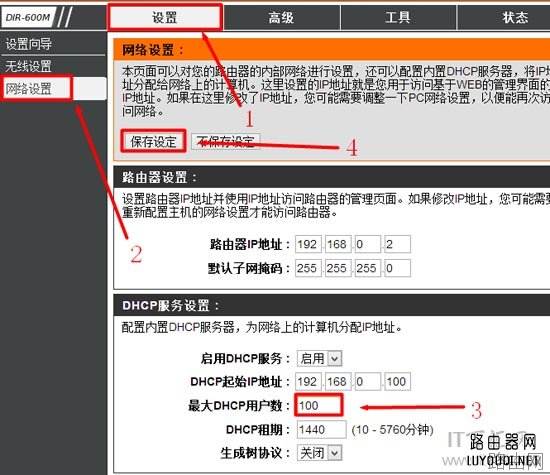Image resolution: width=550 pixels, height=475 pixels.
Task: Click router IP first octet field 192
Action: [x=308, y=244]
